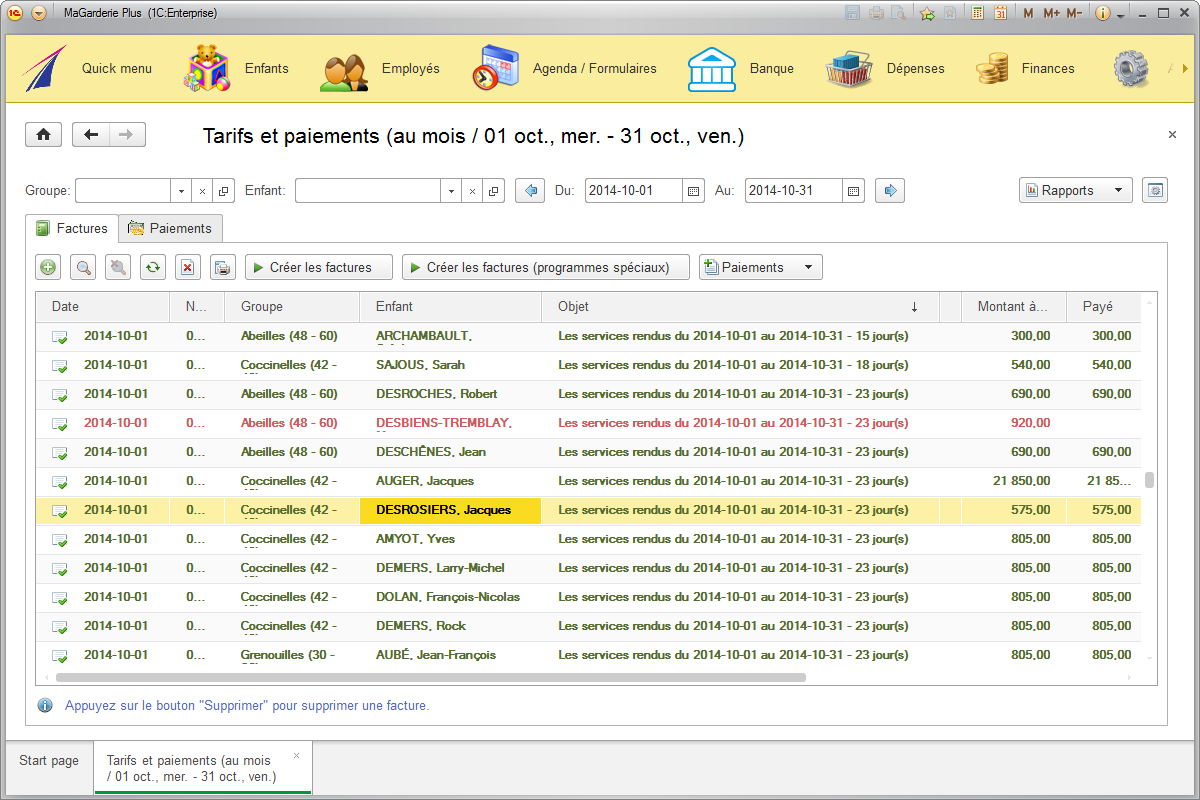
Task: Open the calendar picker for the Du date field
Action: pyautogui.click(x=693, y=190)
